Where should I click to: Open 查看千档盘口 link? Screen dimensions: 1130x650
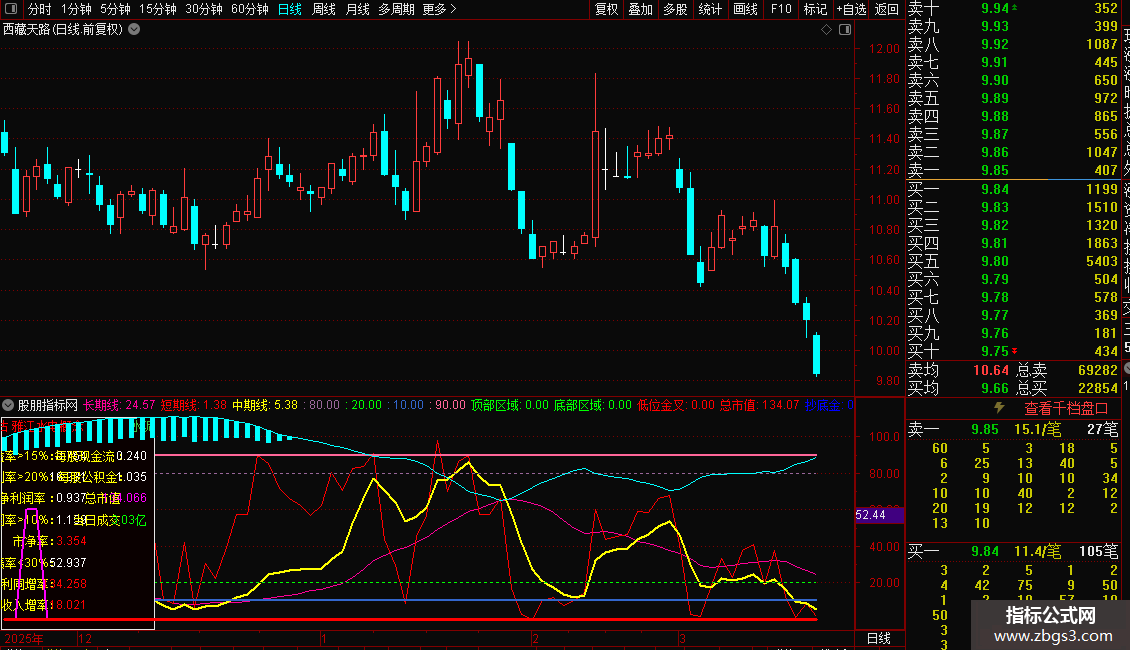[1066, 408]
